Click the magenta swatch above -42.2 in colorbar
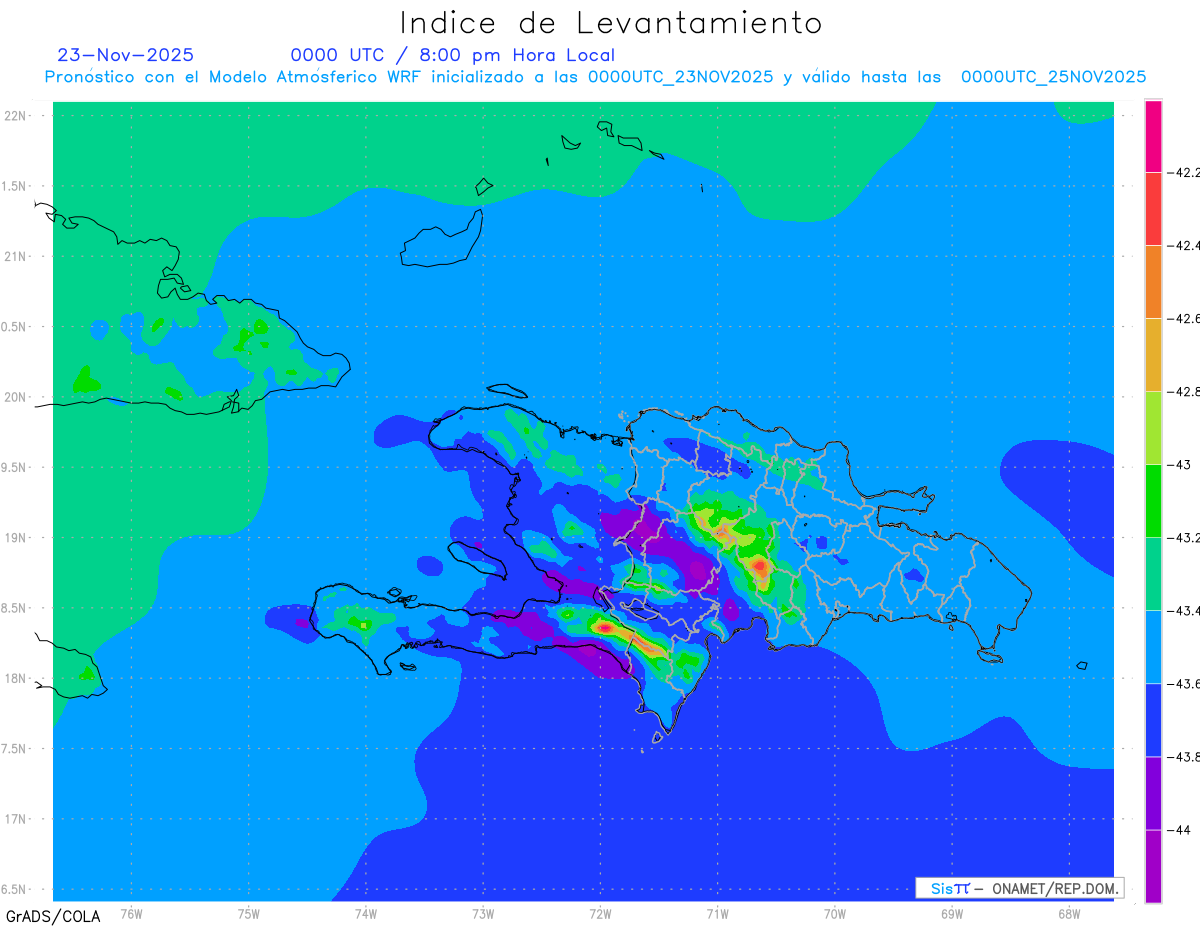Image resolution: width=1200 pixels, height=927 pixels. click(1153, 136)
